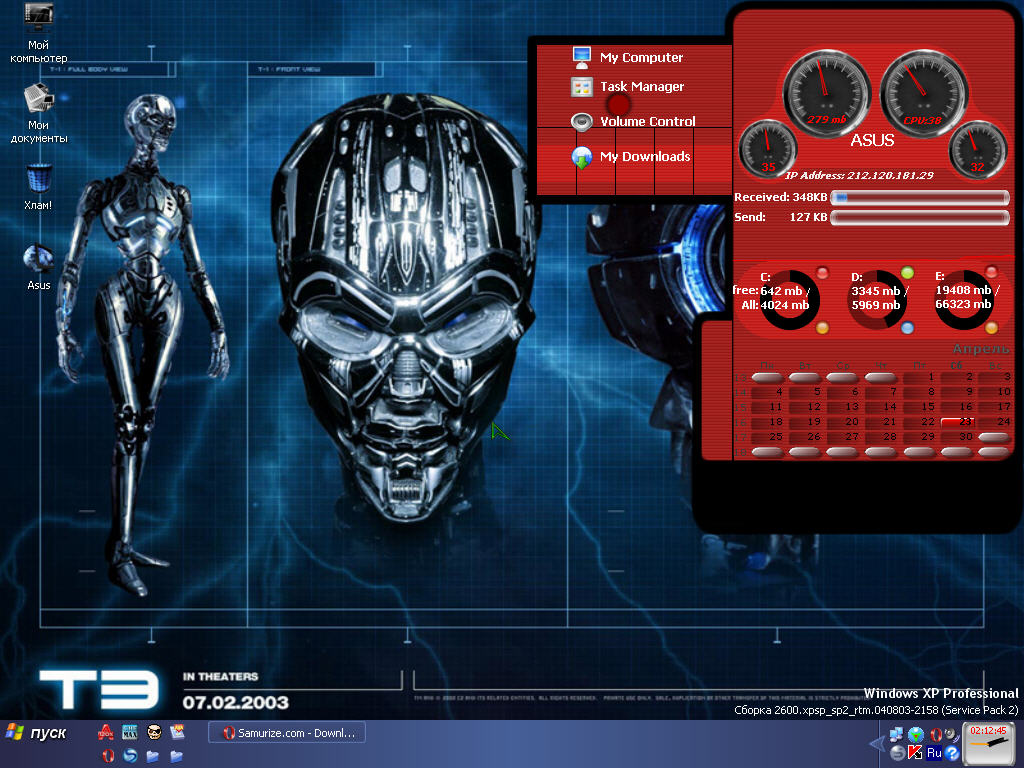Open the Kaspersky tray icon

point(916,754)
